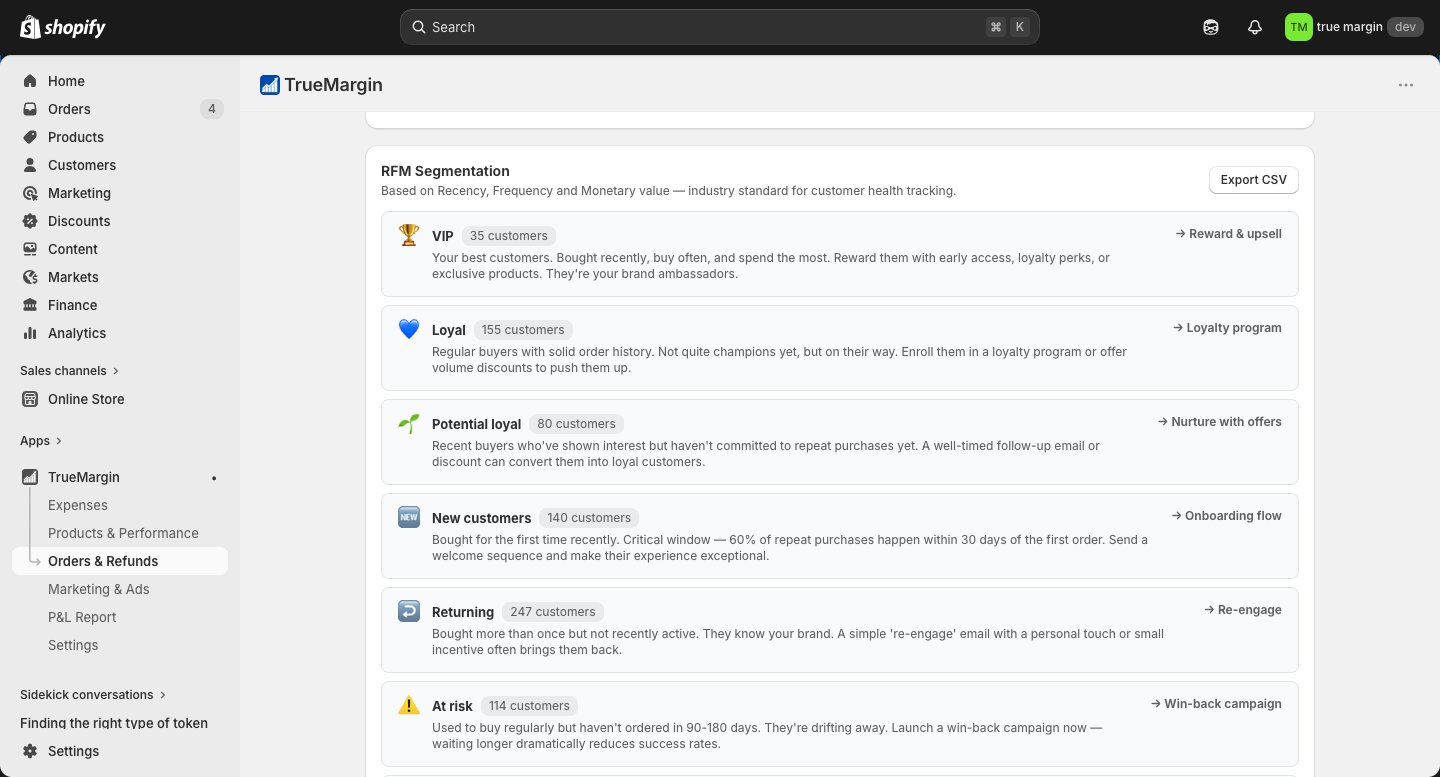Click the 35 customers badge

click(509, 236)
